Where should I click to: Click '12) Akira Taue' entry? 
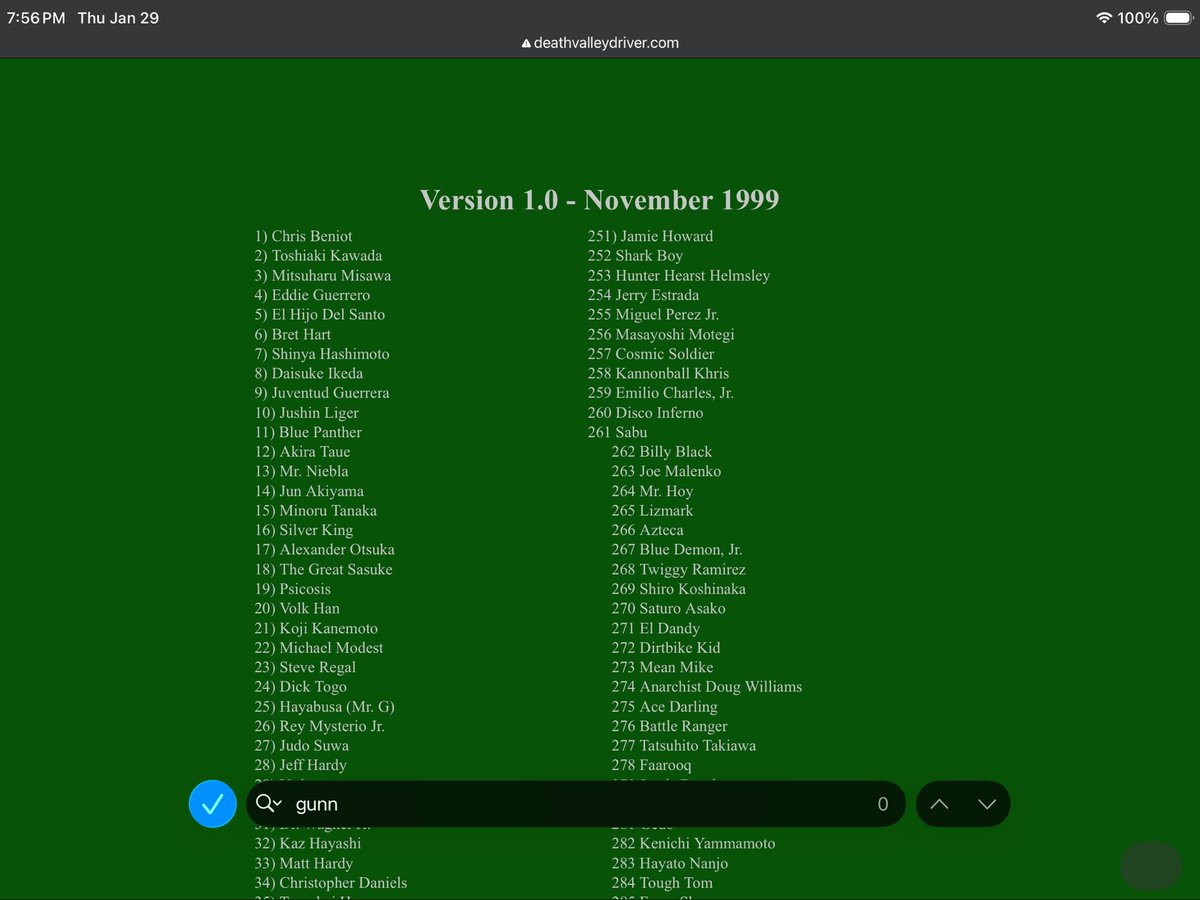302,452
